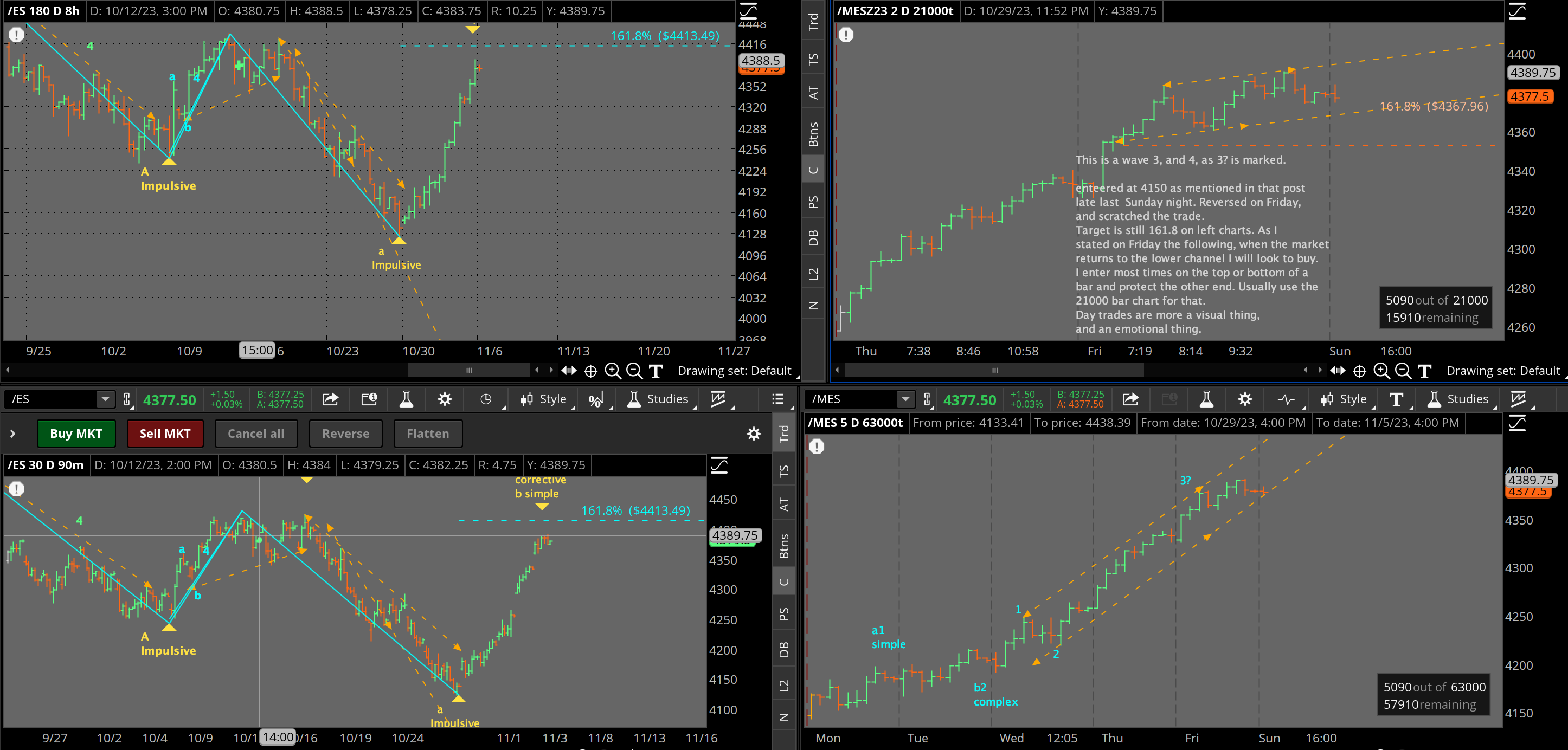Click alert exclamation badge on top-left /ES chart
Viewport: 1568px width, 750px height.
tap(16, 35)
